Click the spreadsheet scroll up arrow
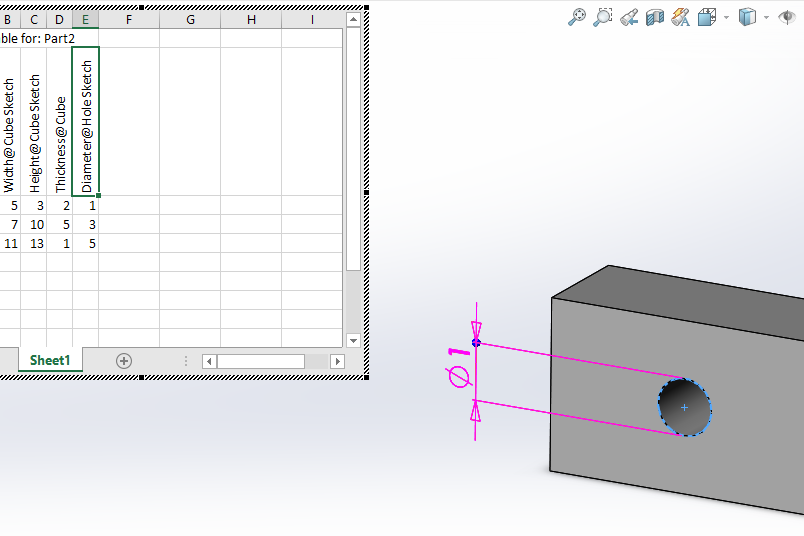 (353, 19)
